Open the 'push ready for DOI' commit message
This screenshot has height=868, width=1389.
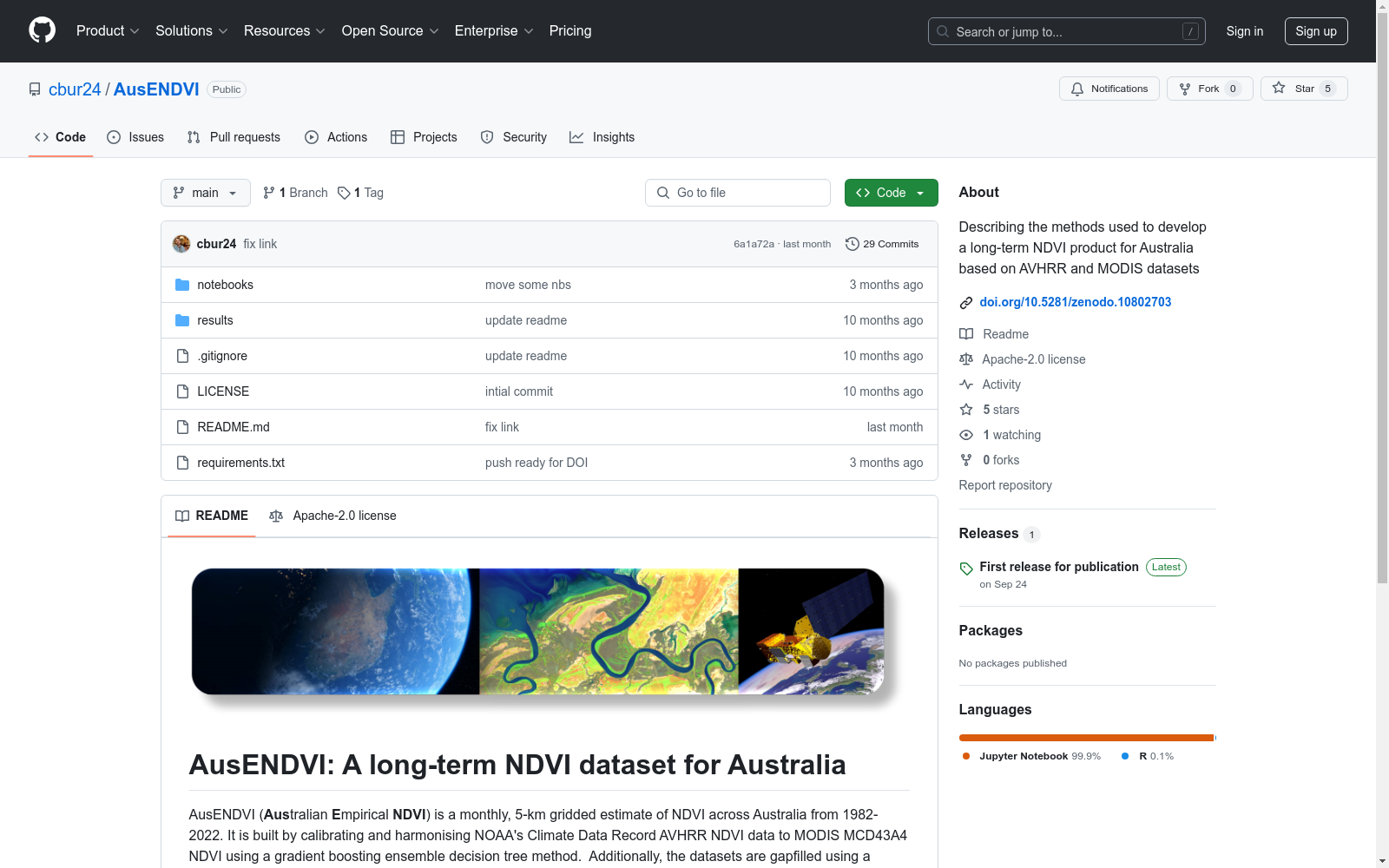click(x=537, y=463)
